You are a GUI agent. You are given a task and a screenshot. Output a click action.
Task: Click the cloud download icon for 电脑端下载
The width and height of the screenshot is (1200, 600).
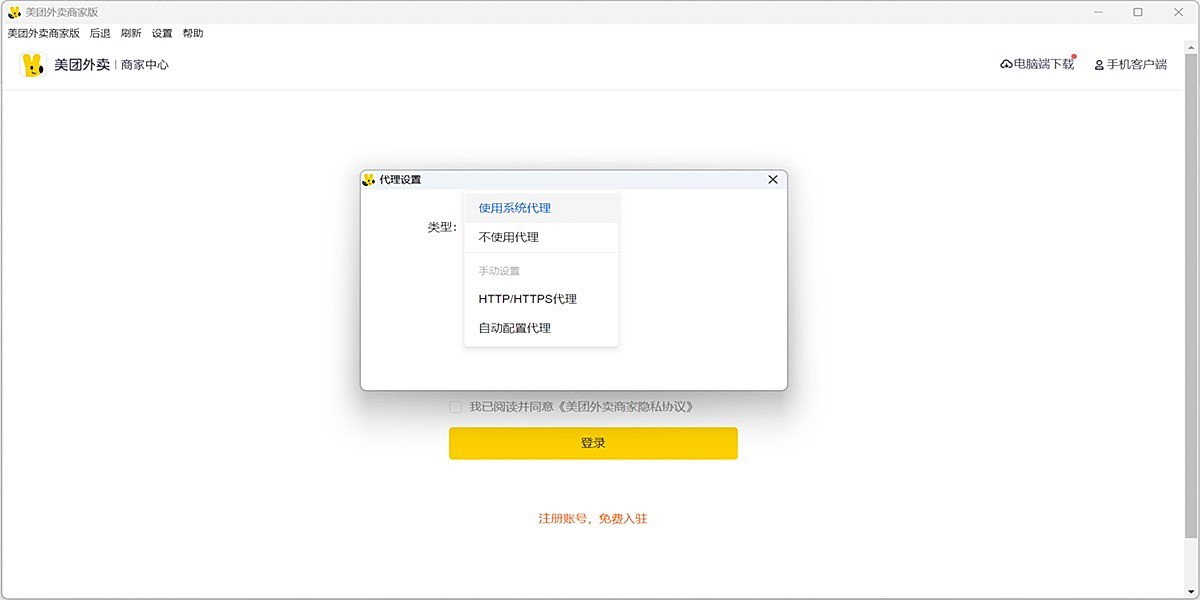(1006, 65)
